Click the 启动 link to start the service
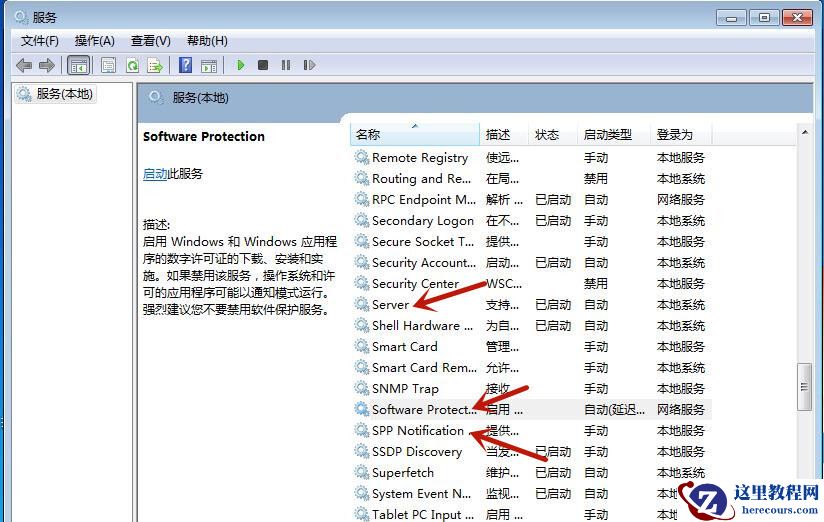 154,174
